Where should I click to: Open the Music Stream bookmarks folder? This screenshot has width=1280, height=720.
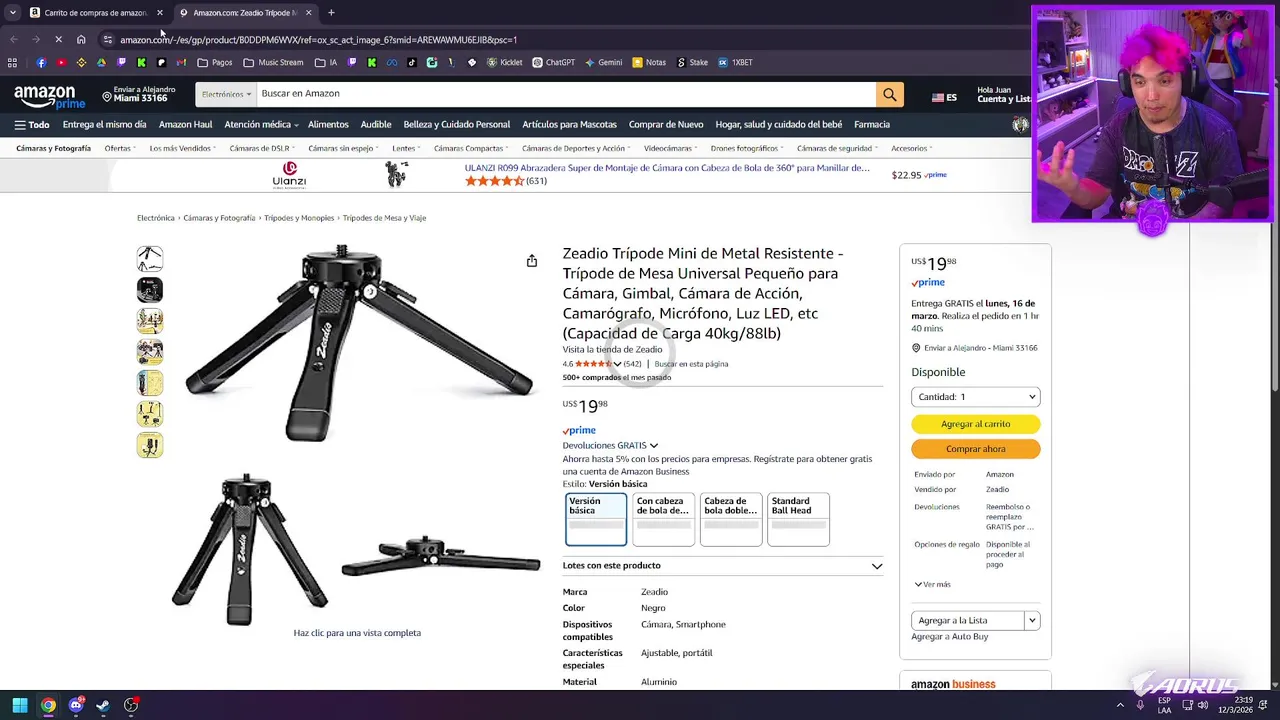(273, 62)
